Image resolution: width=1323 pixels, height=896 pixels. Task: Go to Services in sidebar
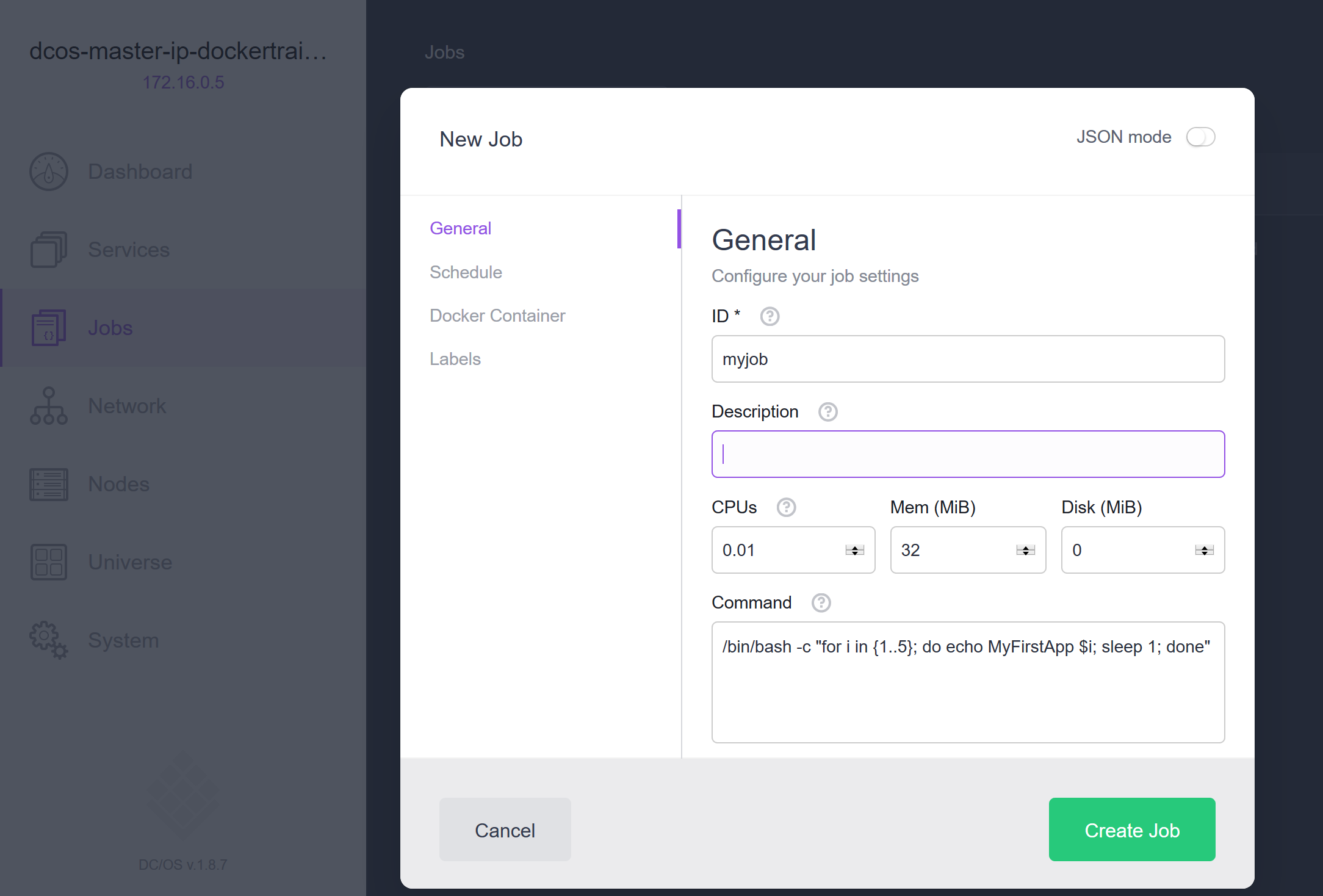[x=183, y=250]
